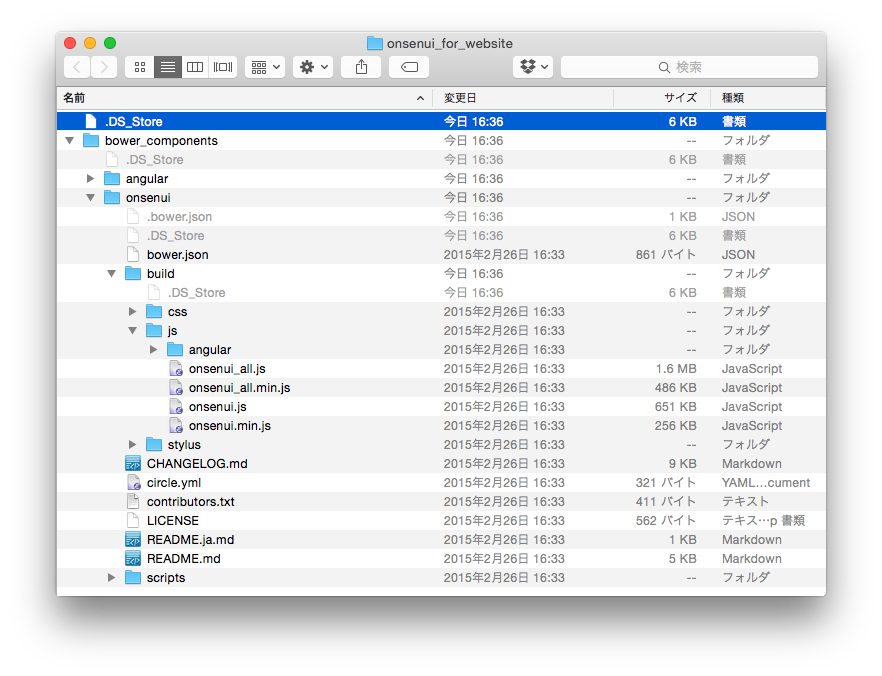
Task: Collapse the js folder
Action: coord(133,331)
